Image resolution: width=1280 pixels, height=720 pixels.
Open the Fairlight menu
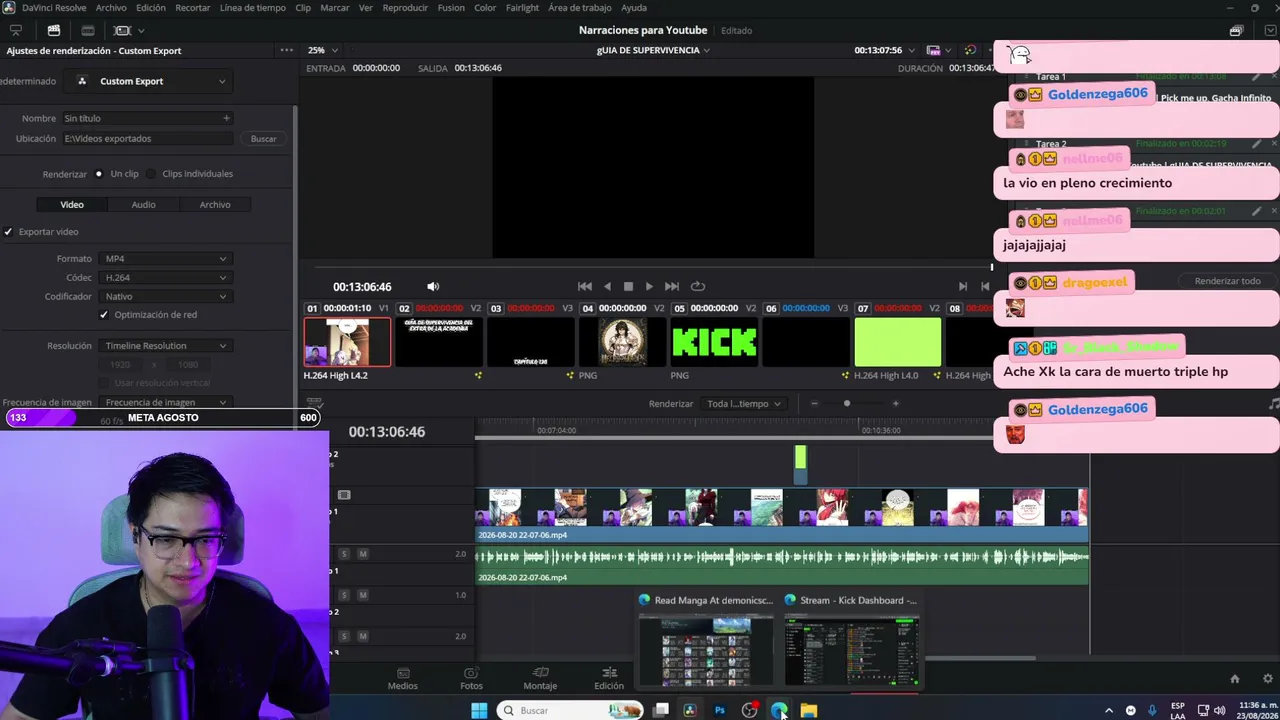tap(522, 8)
